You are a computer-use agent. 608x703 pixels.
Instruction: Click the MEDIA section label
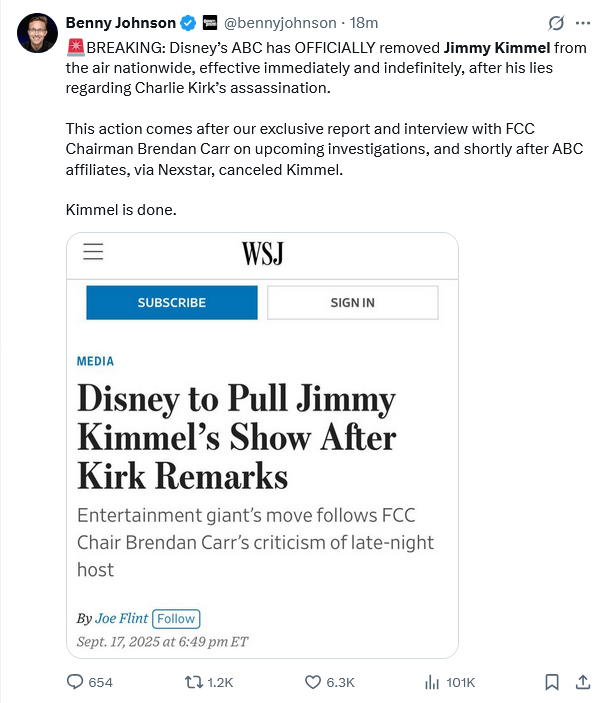pyautogui.click(x=95, y=361)
